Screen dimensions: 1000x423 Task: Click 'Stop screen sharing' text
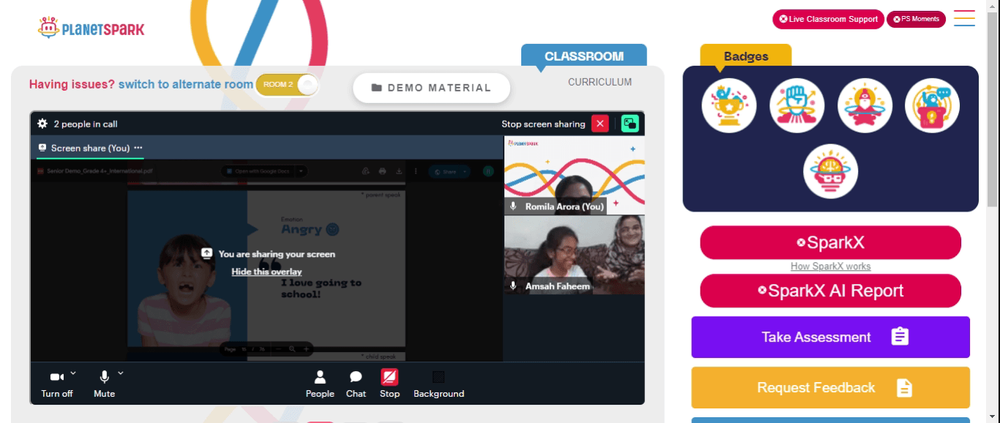543,124
